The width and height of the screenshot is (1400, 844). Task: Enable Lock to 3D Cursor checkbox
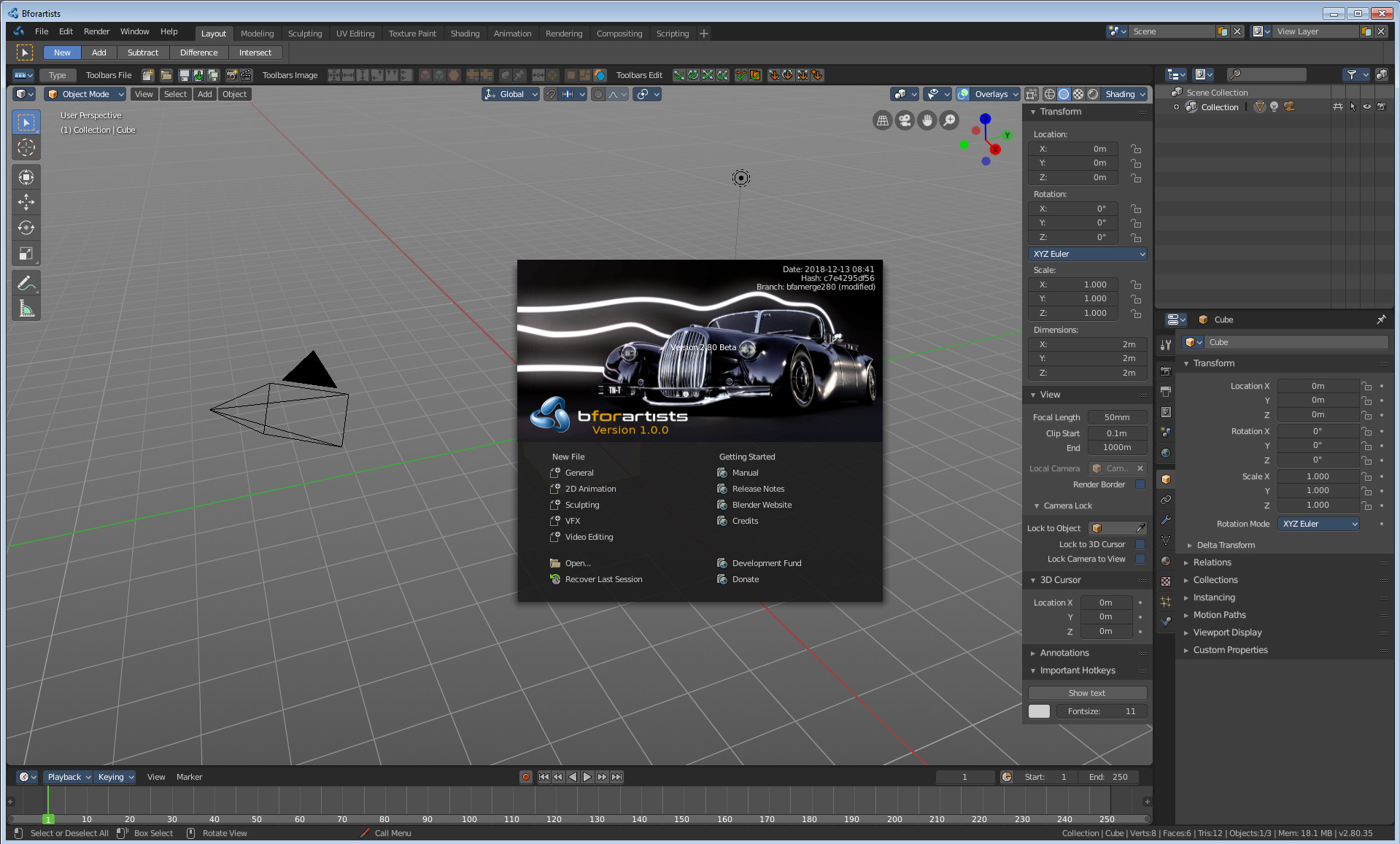tap(1140, 544)
